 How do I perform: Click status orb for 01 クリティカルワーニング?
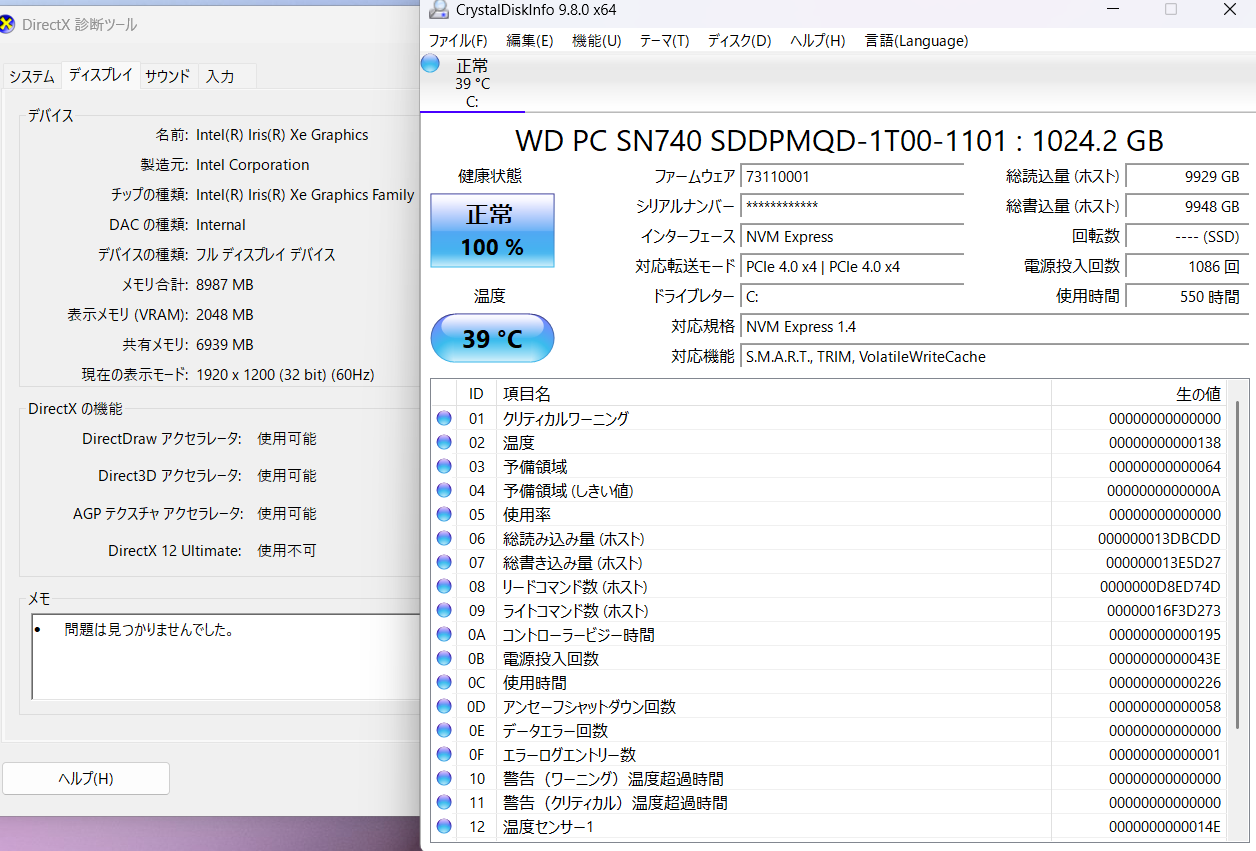(x=444, y=419)
